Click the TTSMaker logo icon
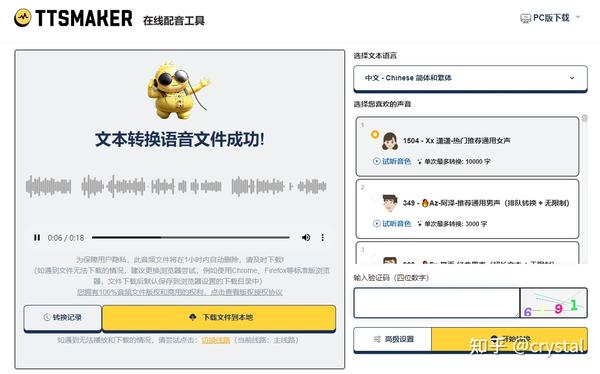This screenshot has width=600, height=374. tap(23, 18)
